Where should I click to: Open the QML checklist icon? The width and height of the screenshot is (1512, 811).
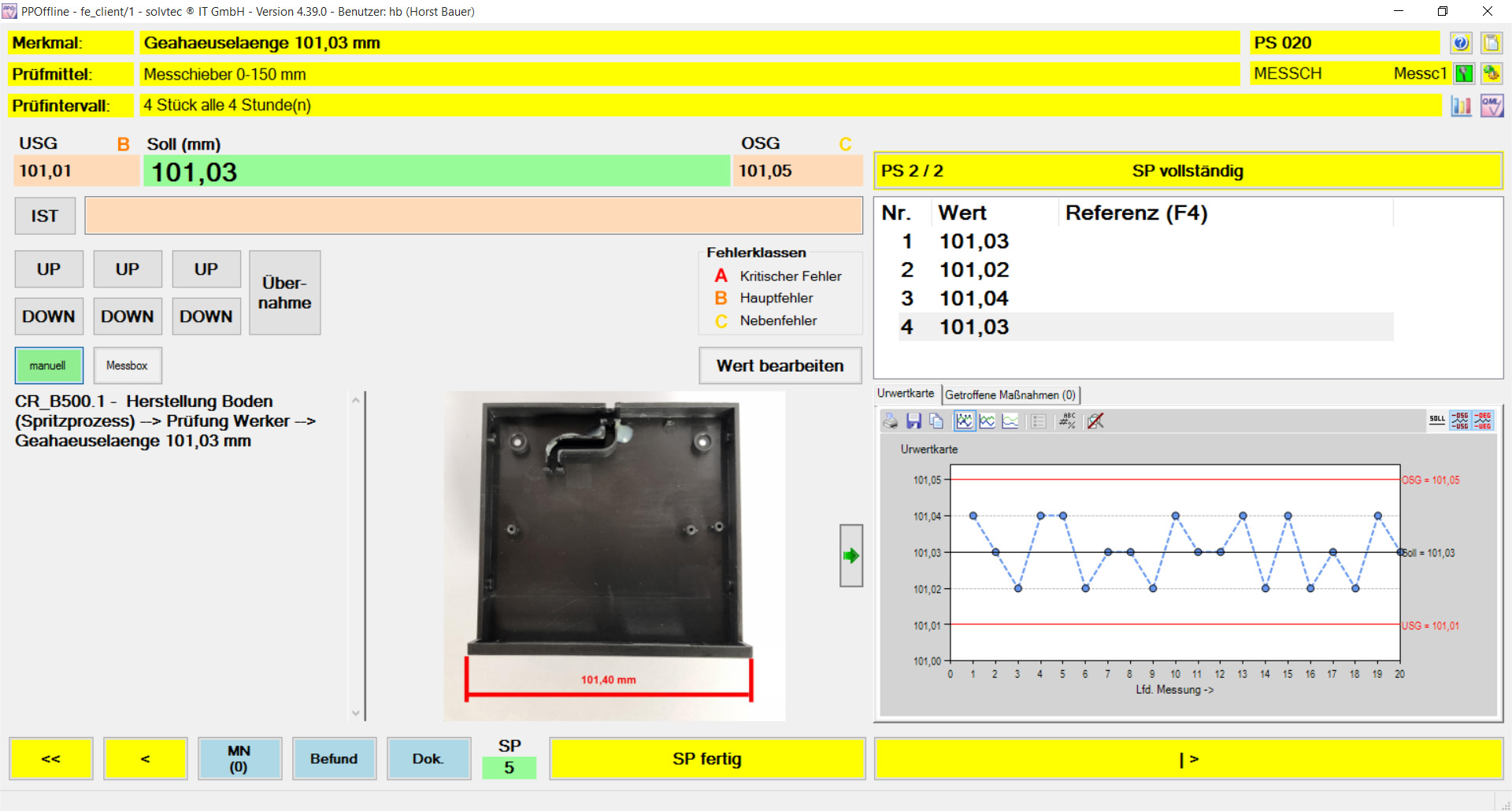pos(1492,106)
